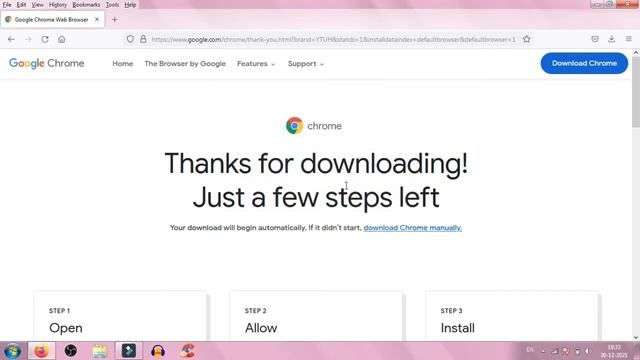The image size is (640, 360).
Task: Click the Google Chrome logo in header
Action: 47,64
